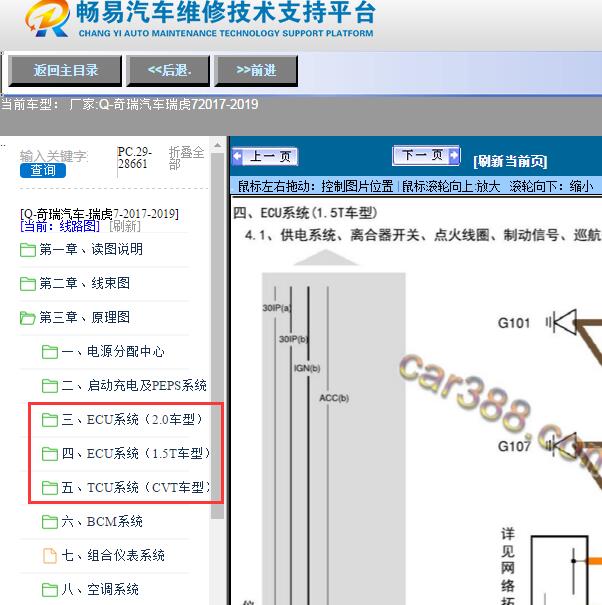
Task: Click the G107 ground label in diagram
Action: 514,446
